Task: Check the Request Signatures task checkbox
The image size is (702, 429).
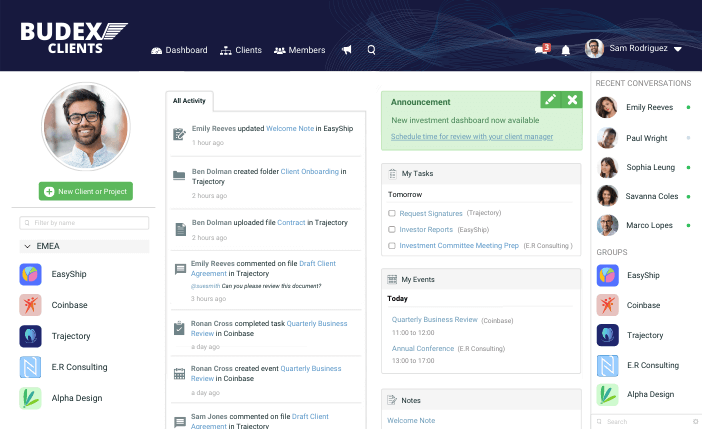Action: point(392,213)
